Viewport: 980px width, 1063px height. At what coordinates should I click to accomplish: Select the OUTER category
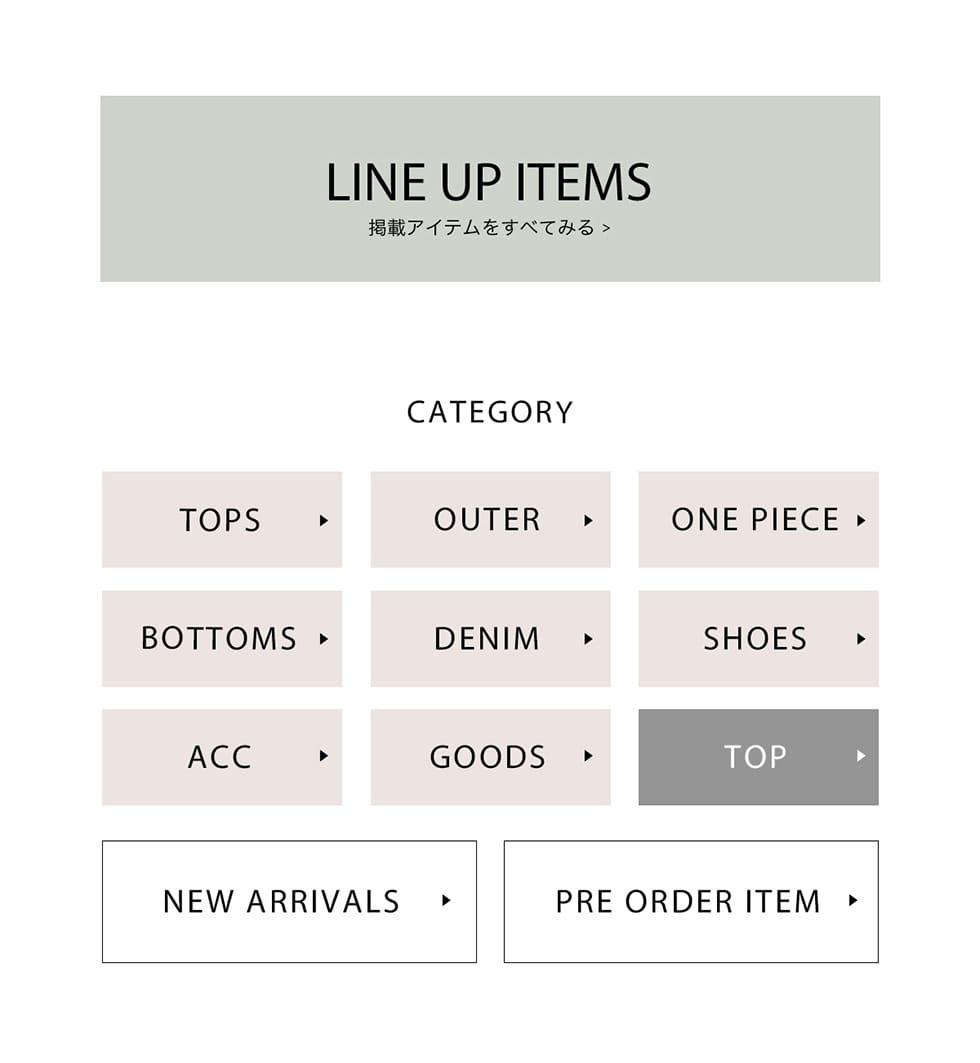pos(487,520)
